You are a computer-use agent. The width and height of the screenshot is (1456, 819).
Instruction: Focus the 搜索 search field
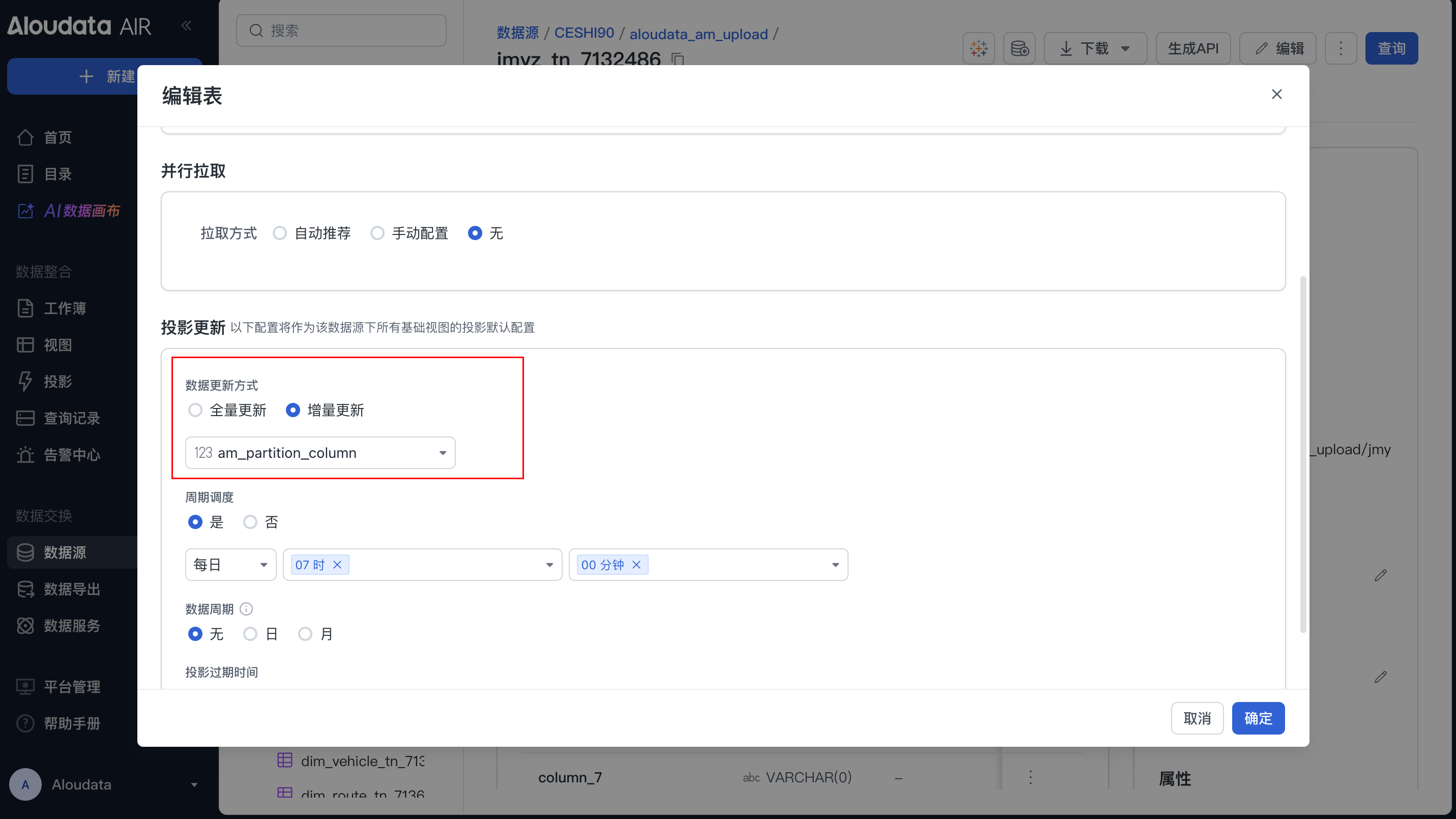pyautogui.click(x=341, y=31)
